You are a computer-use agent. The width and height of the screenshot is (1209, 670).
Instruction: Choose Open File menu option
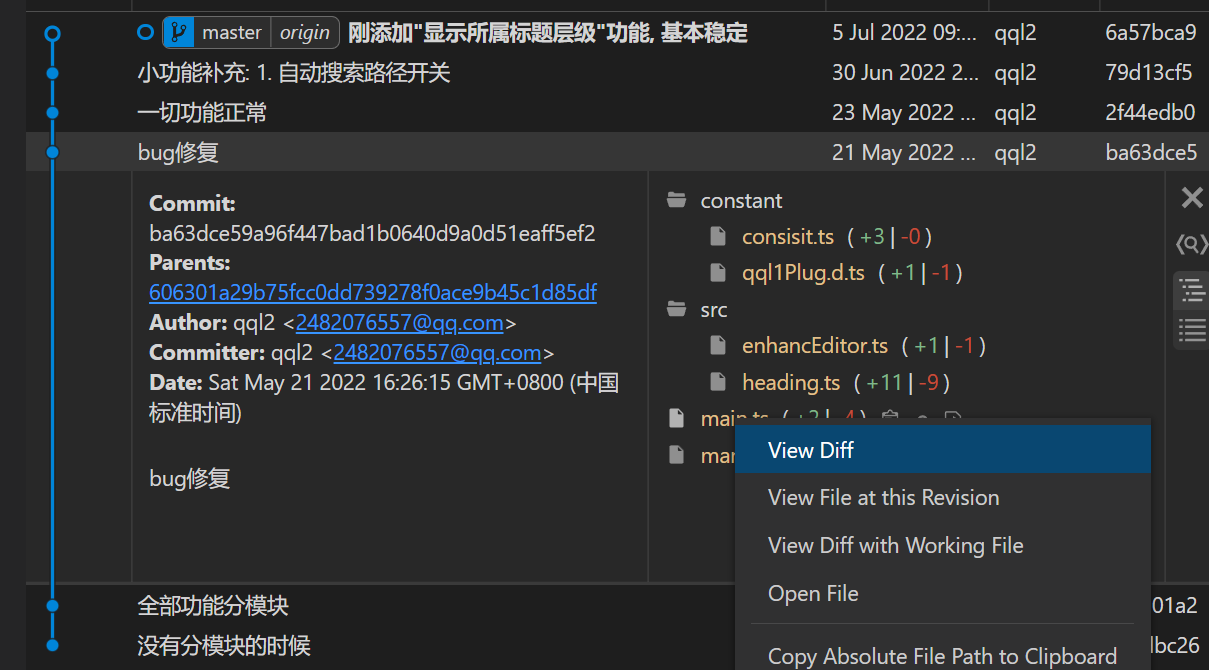pos(813,594)
